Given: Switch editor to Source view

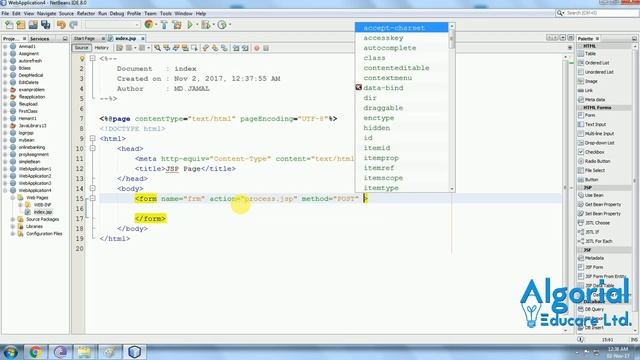Looking at the screenshot, I should pyautogui.click(x=81, y=48).
